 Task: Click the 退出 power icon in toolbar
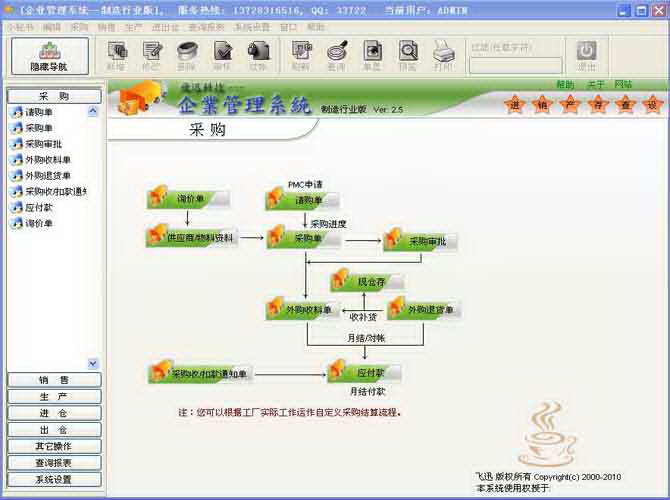(x=586, y=56)
